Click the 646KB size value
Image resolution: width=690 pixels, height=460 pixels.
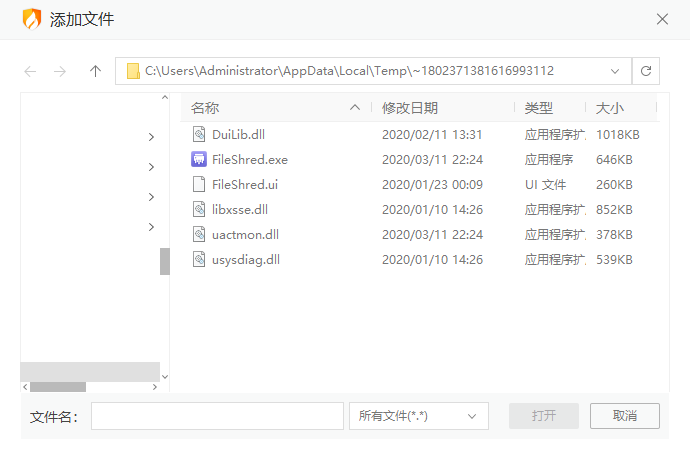tap(614, 160)
